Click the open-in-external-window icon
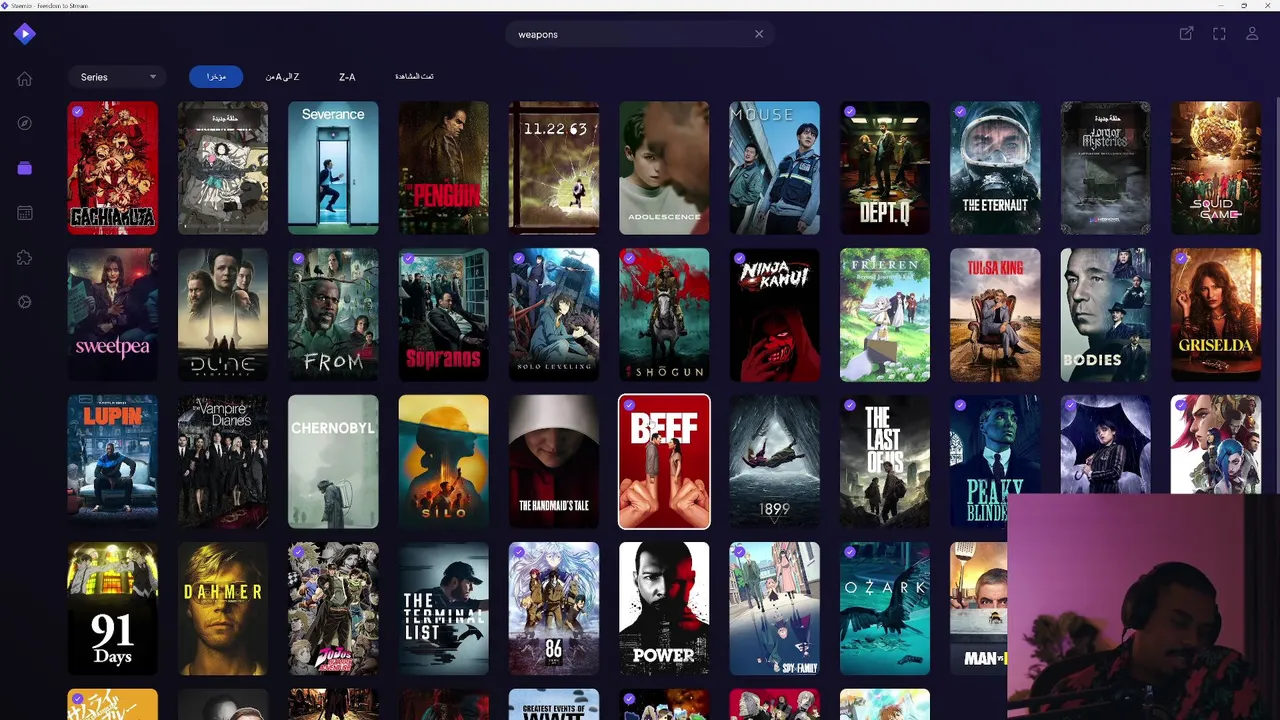 coord(1186,34)
